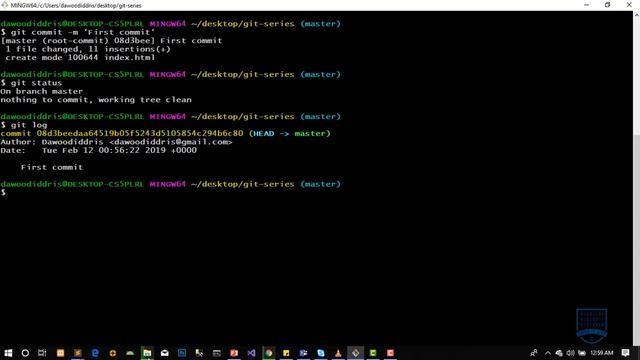Click the Git Bash title bar icon

coord(4,5)
